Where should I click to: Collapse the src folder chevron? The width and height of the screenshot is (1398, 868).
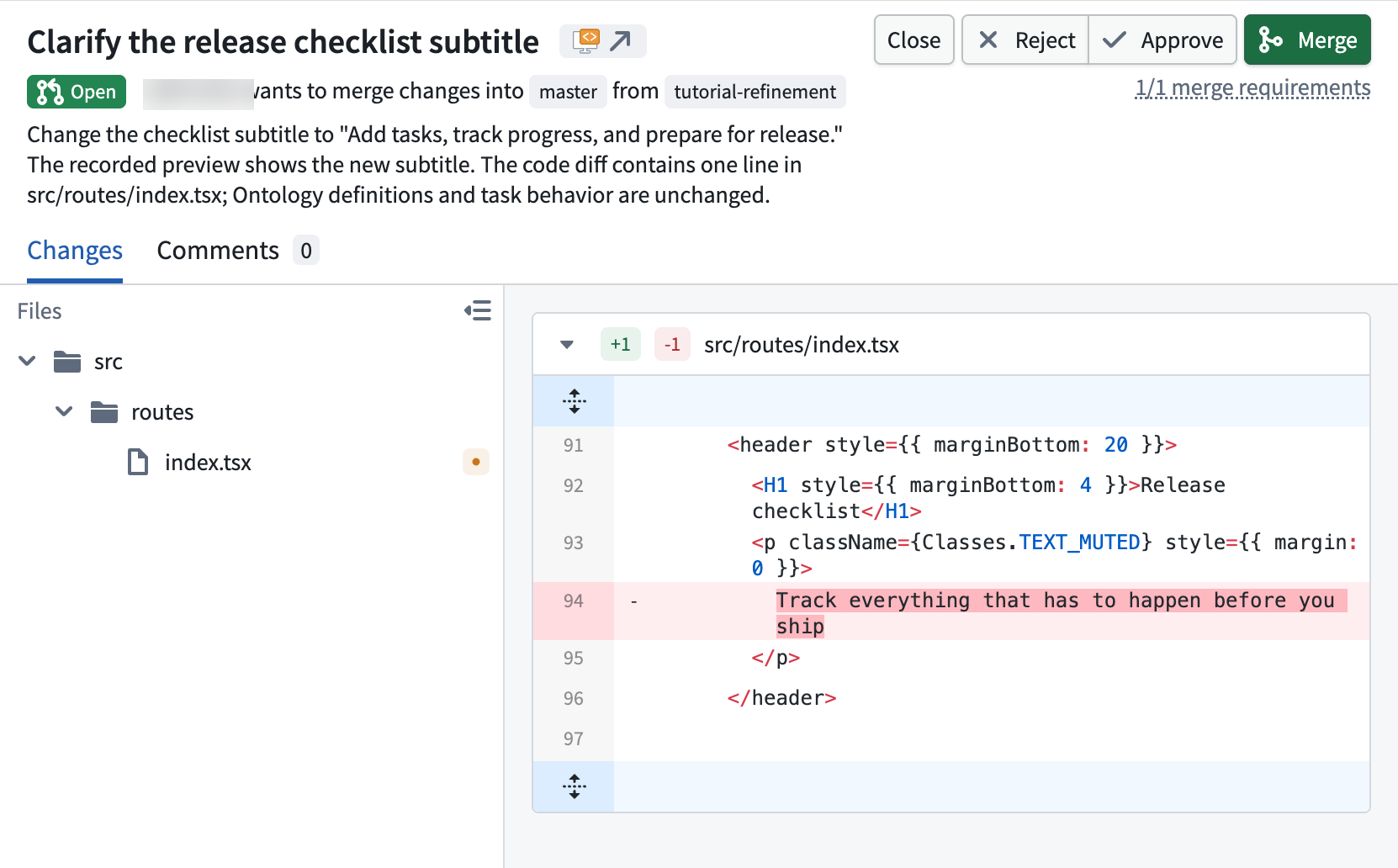click(27, 361)
